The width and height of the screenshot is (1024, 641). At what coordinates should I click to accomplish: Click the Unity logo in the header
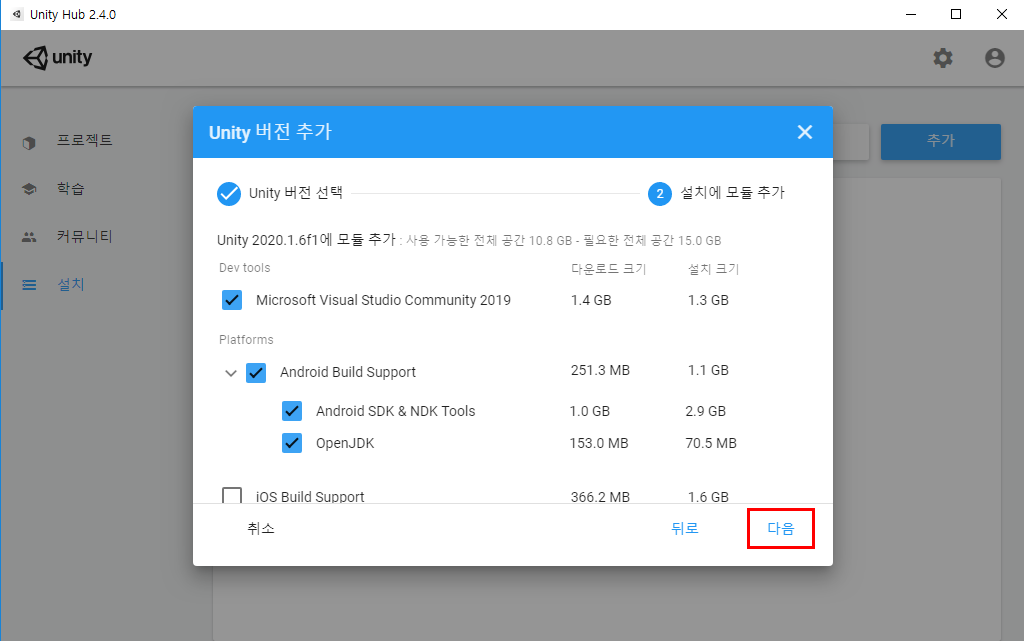click(57, 57)
